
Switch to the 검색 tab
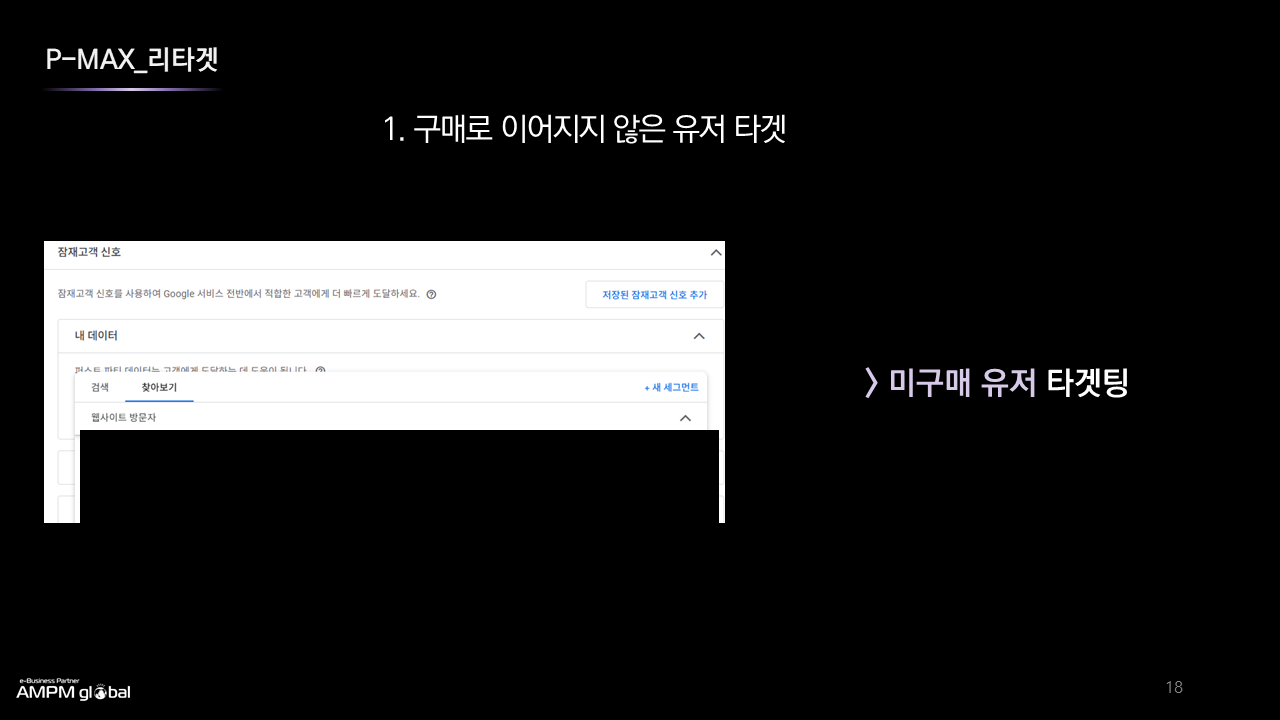click(100, 387)
